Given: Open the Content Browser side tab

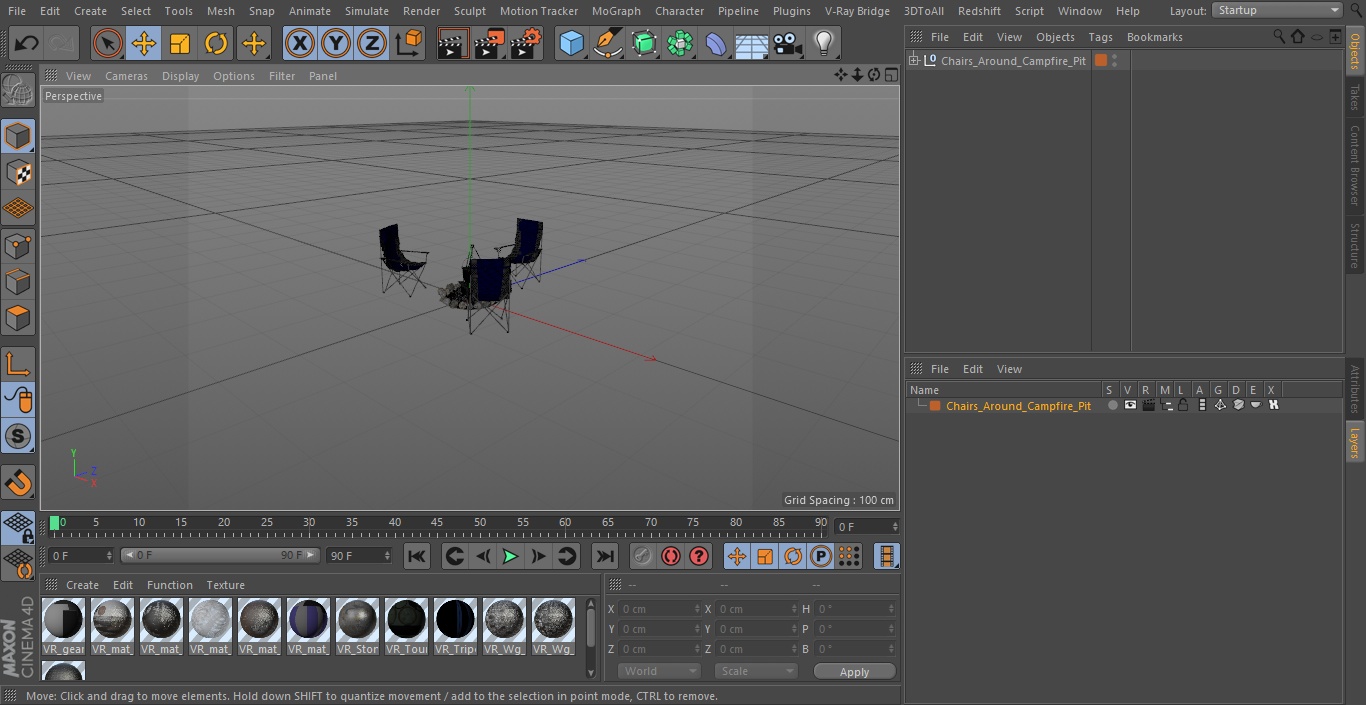Looking at the screenshot, I should tap(1355, 165).
